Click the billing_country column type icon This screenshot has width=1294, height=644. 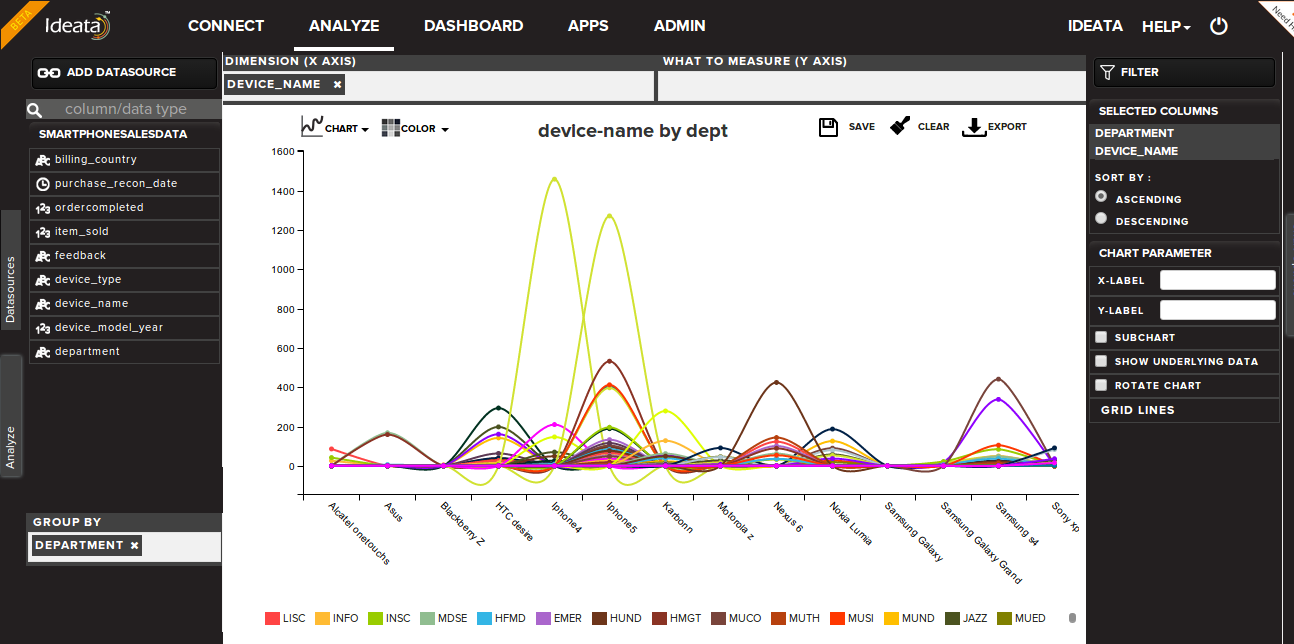coord(43,160)
